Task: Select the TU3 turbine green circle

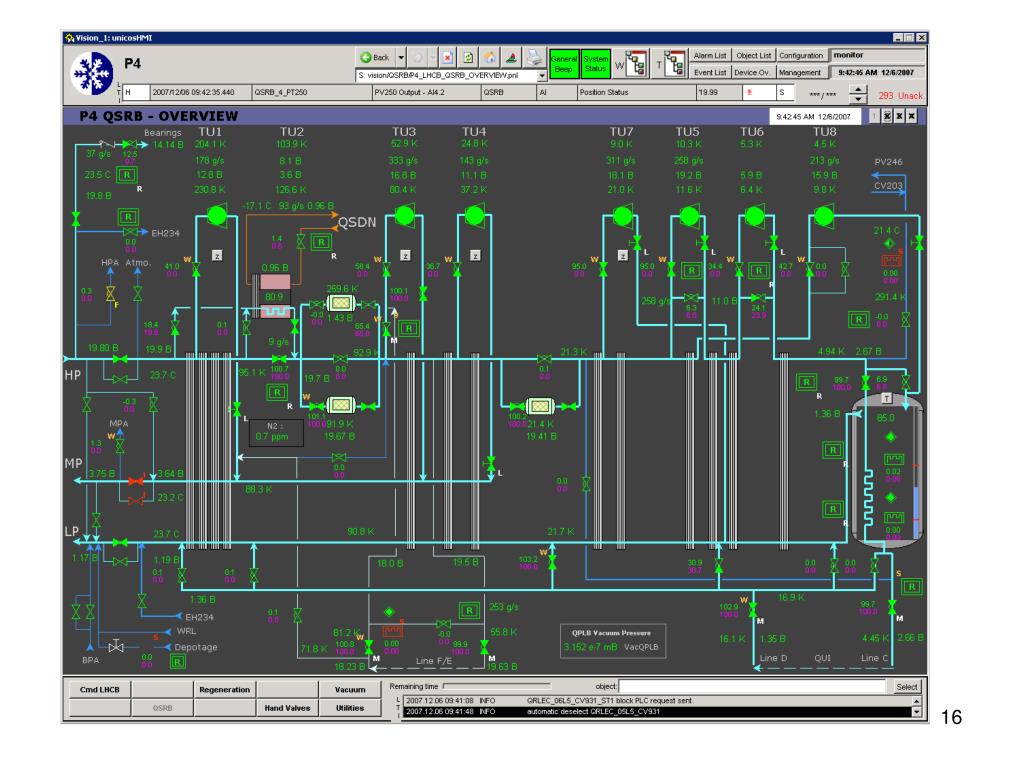Action: click(405, 215)
